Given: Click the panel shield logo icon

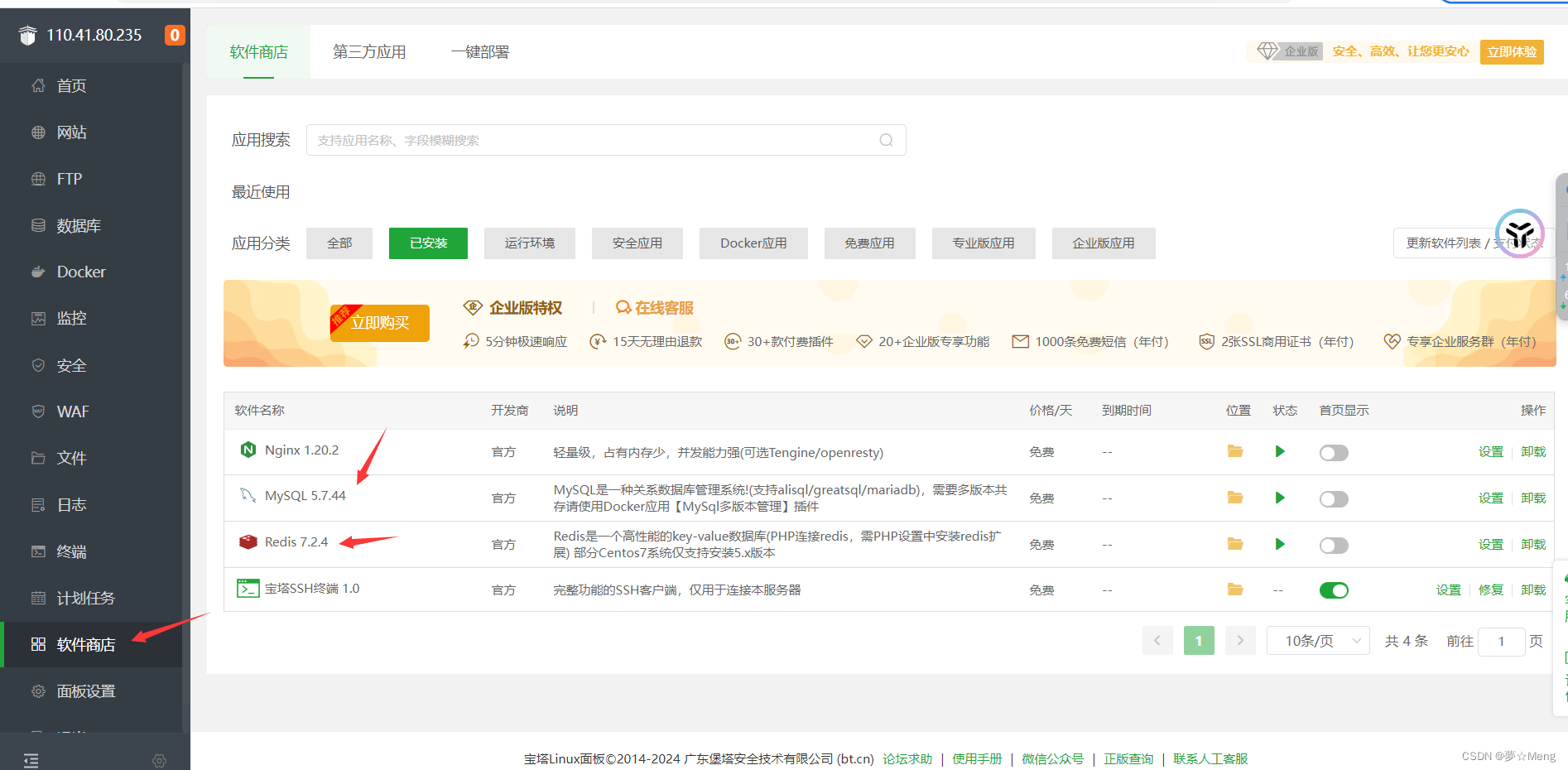Looking at the screenshot, I should 28,35.
